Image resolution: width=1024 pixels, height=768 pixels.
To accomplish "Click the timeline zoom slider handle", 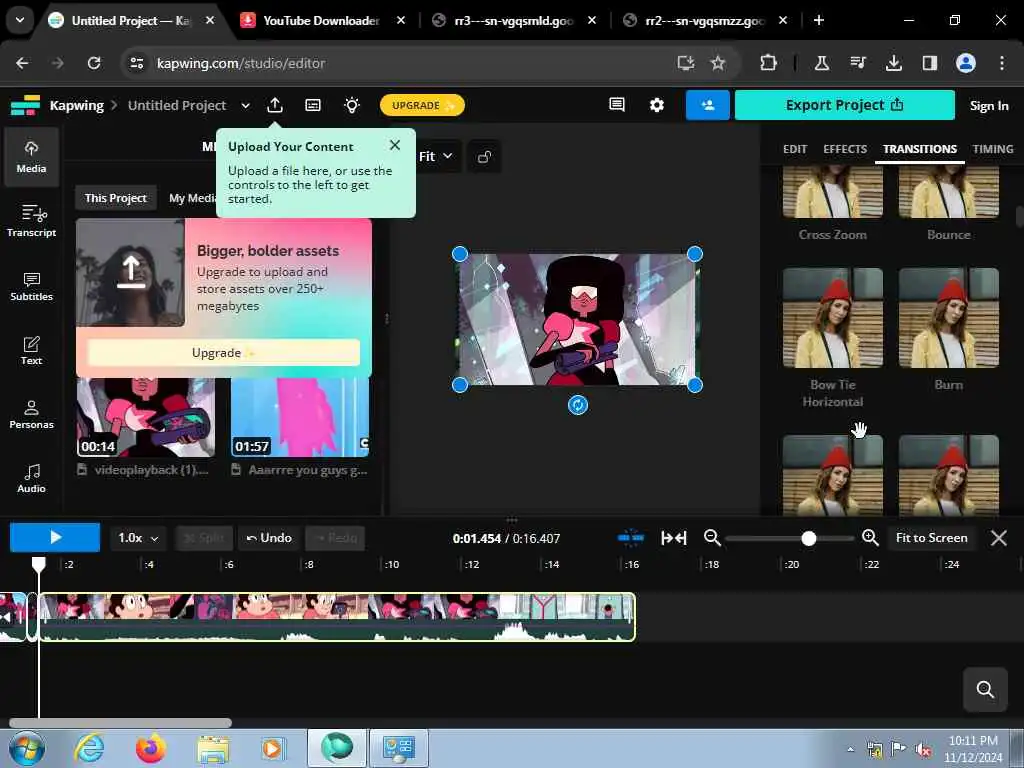I will click(x=808, y=538).
